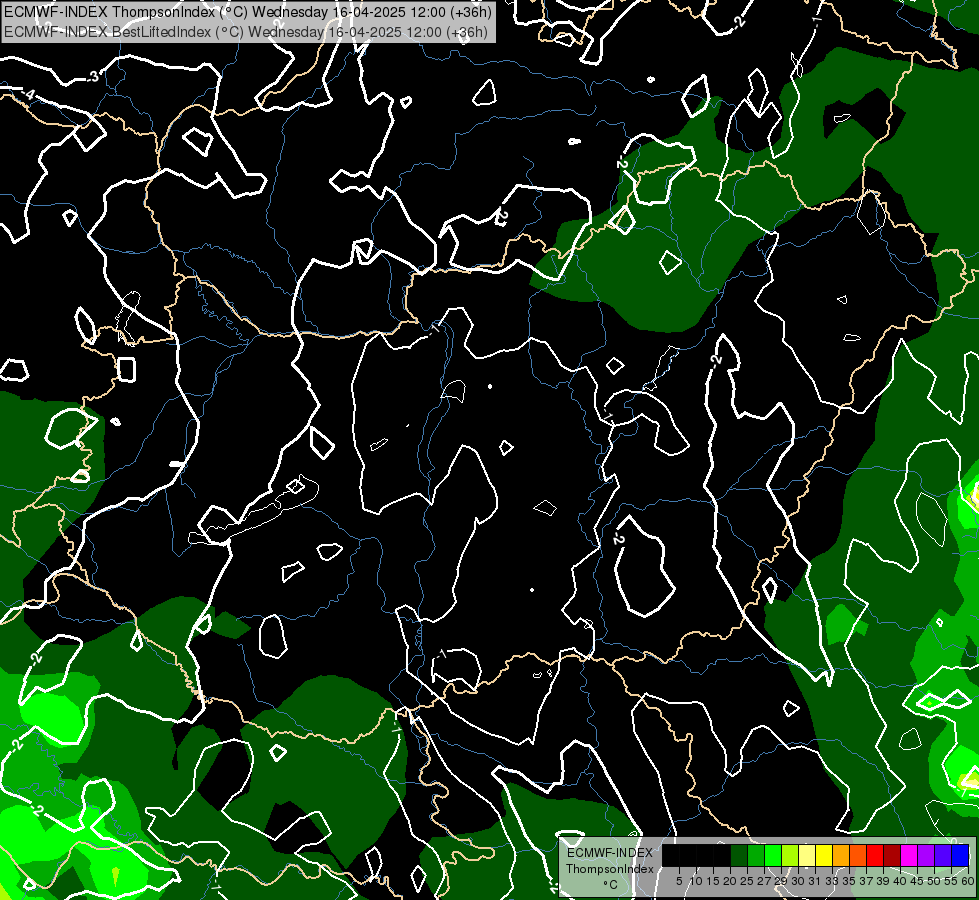
Task: Click legend tick label 50
Action: click(x=934, y=881)
